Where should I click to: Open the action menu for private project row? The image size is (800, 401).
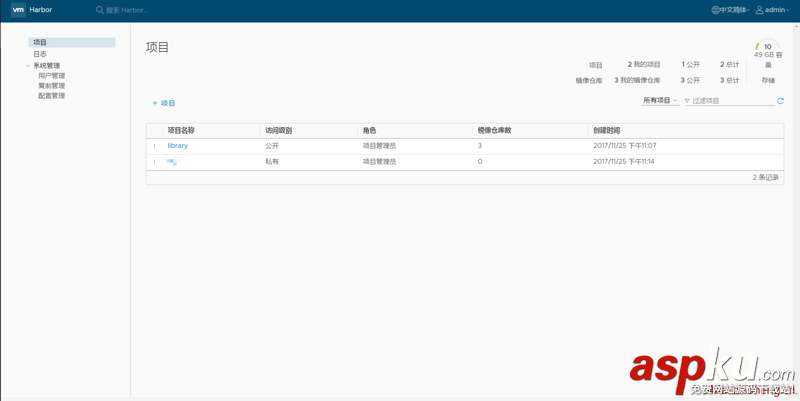coord(155,162)
